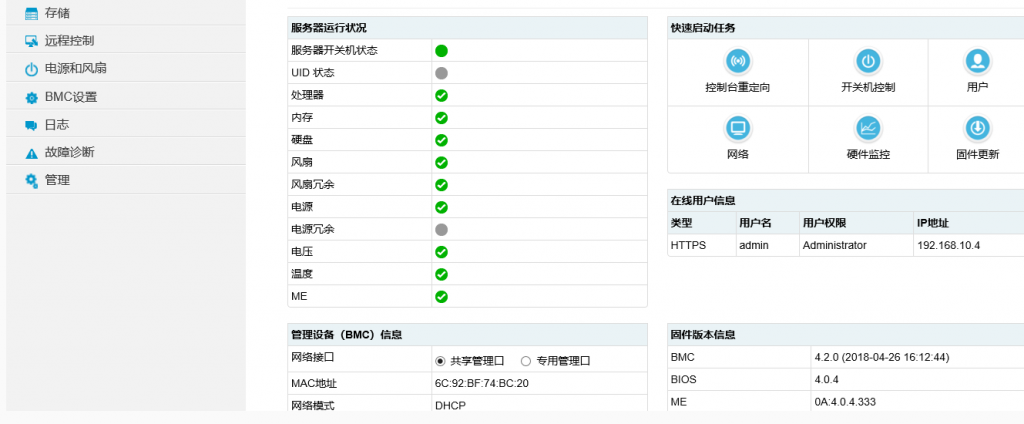1024x424 pixels.
Task: Click the storage sidebar icon
Action: [31, 13]
